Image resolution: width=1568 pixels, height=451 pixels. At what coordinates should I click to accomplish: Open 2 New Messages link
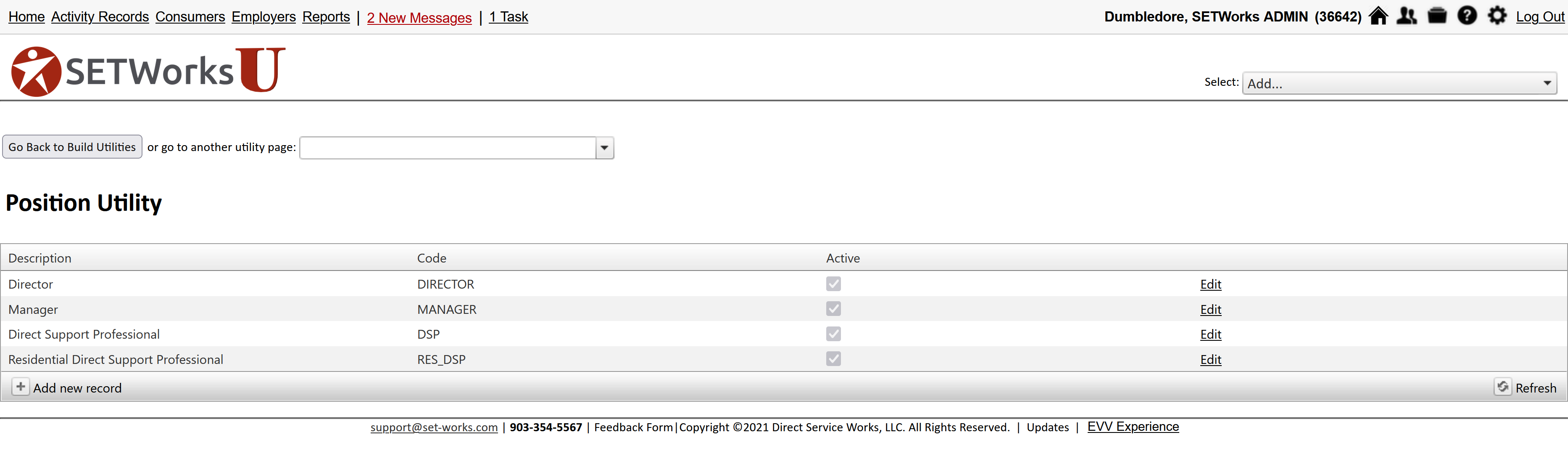(x=419, y=18)
